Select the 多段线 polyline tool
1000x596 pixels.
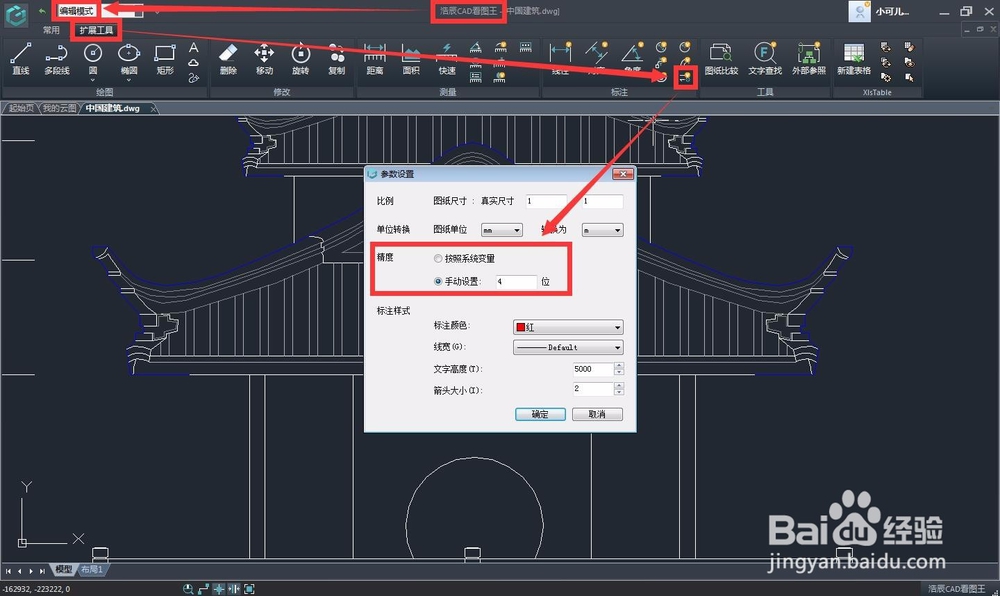[57, 59]
